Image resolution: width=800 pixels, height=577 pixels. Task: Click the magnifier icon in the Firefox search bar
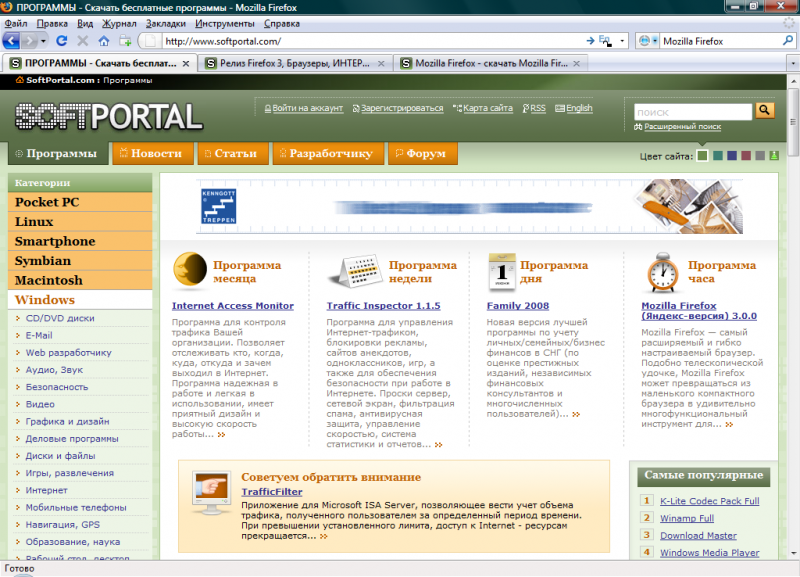click(x=788, y=41)
